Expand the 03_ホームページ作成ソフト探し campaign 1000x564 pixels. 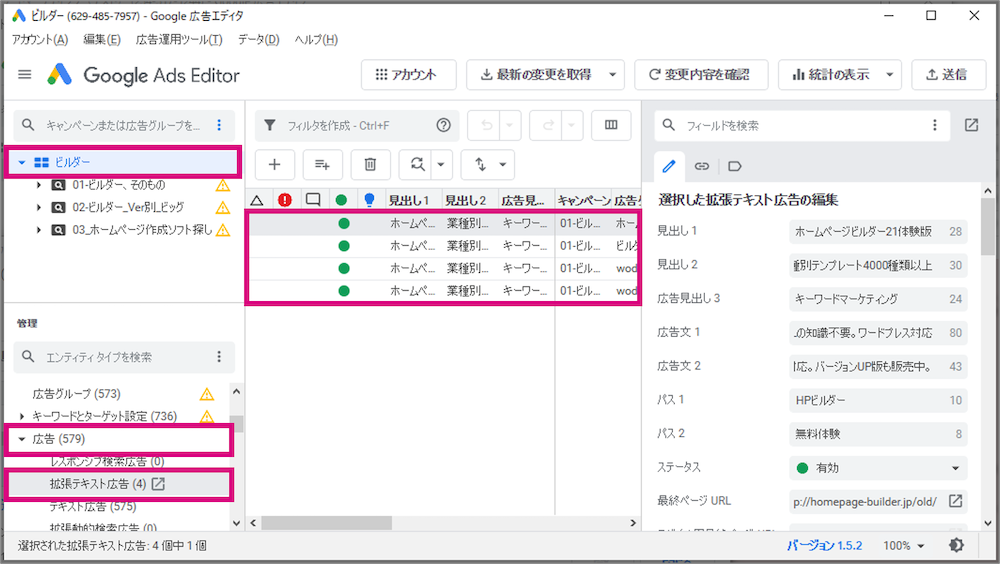(39, 230)
